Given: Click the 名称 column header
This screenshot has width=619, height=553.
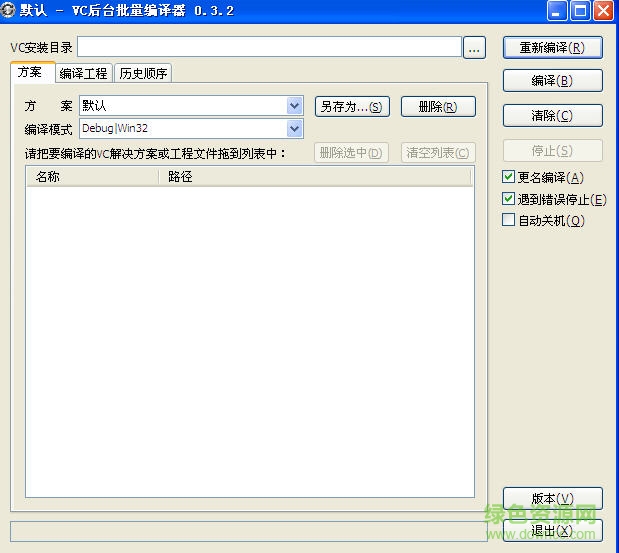Looking at the screenshot, I should [x=92, y=176].
